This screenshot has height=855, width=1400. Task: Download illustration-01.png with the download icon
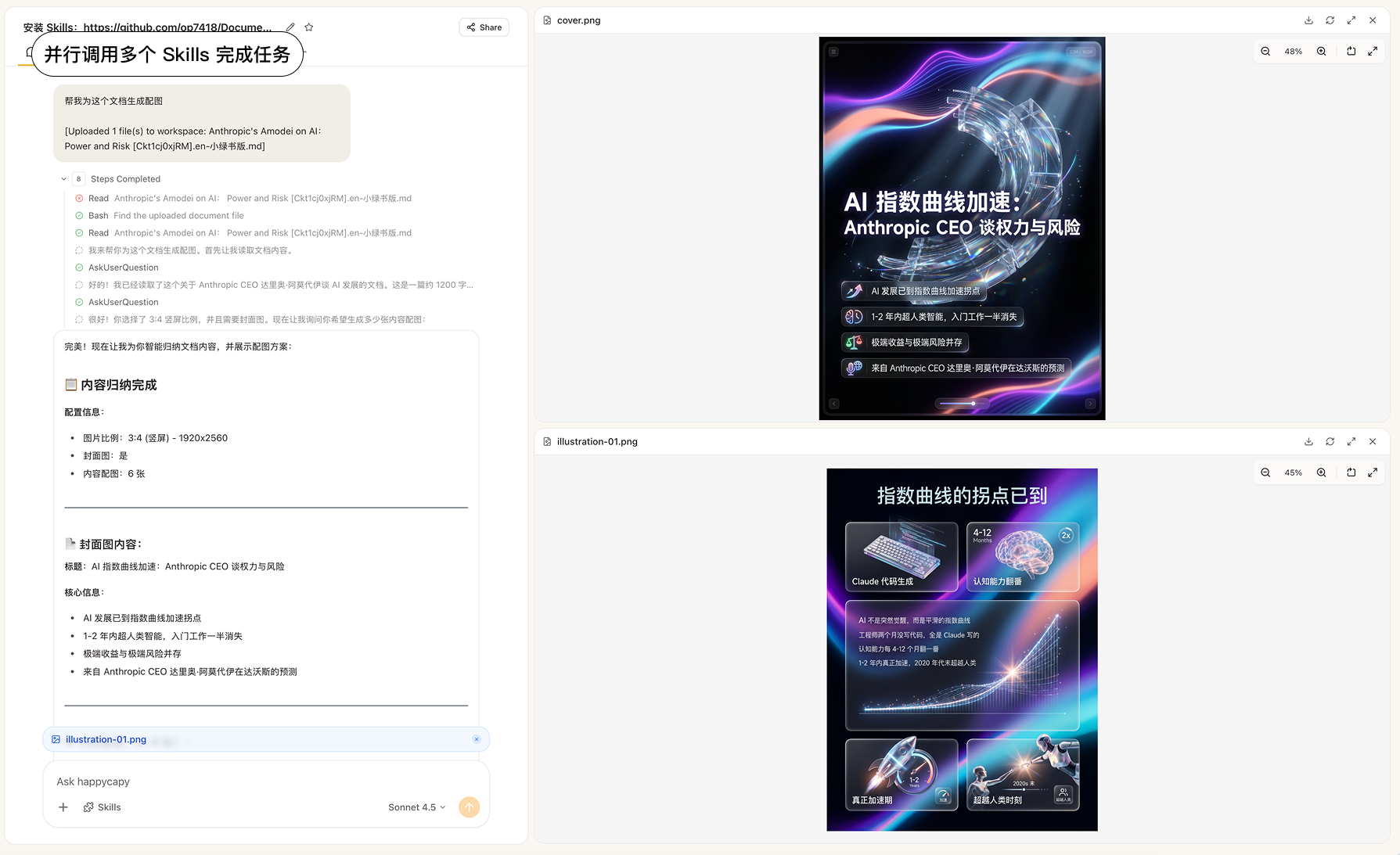click(1308, 442)
